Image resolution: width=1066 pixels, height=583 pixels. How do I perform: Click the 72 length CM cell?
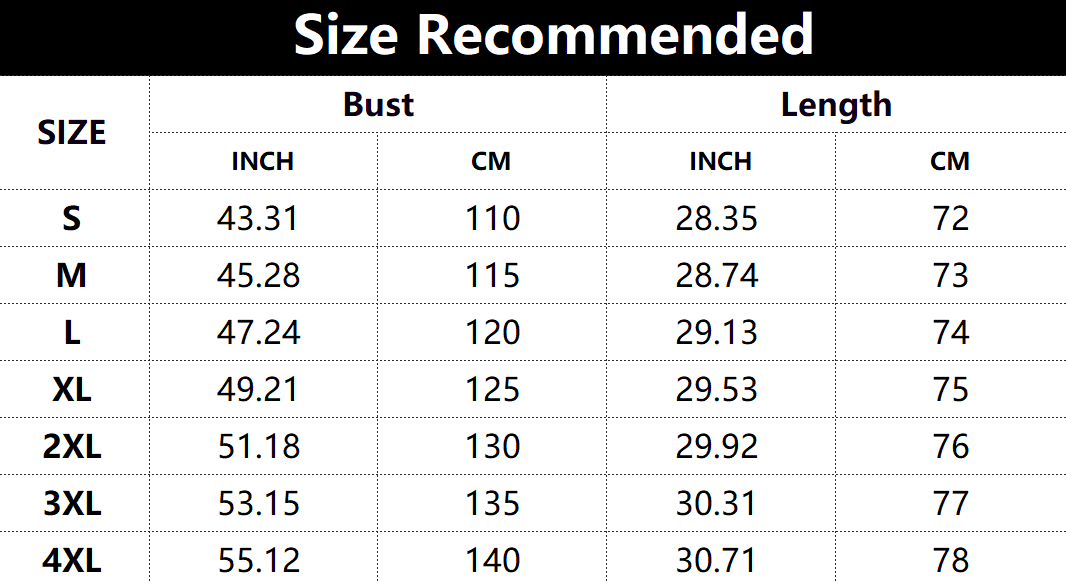(950, 218)
